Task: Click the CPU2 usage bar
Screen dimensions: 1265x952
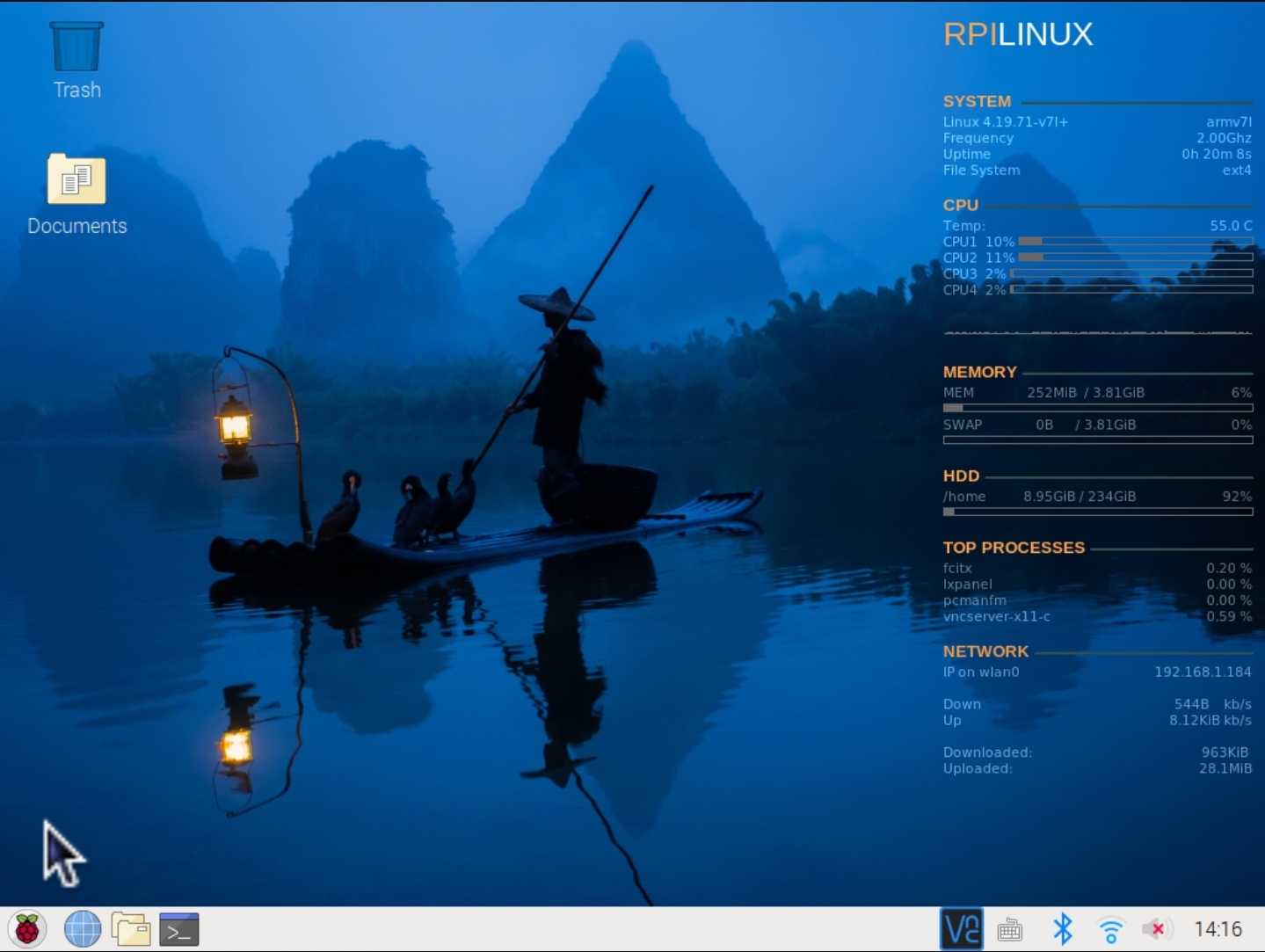Action: (x=1135, y=258)
